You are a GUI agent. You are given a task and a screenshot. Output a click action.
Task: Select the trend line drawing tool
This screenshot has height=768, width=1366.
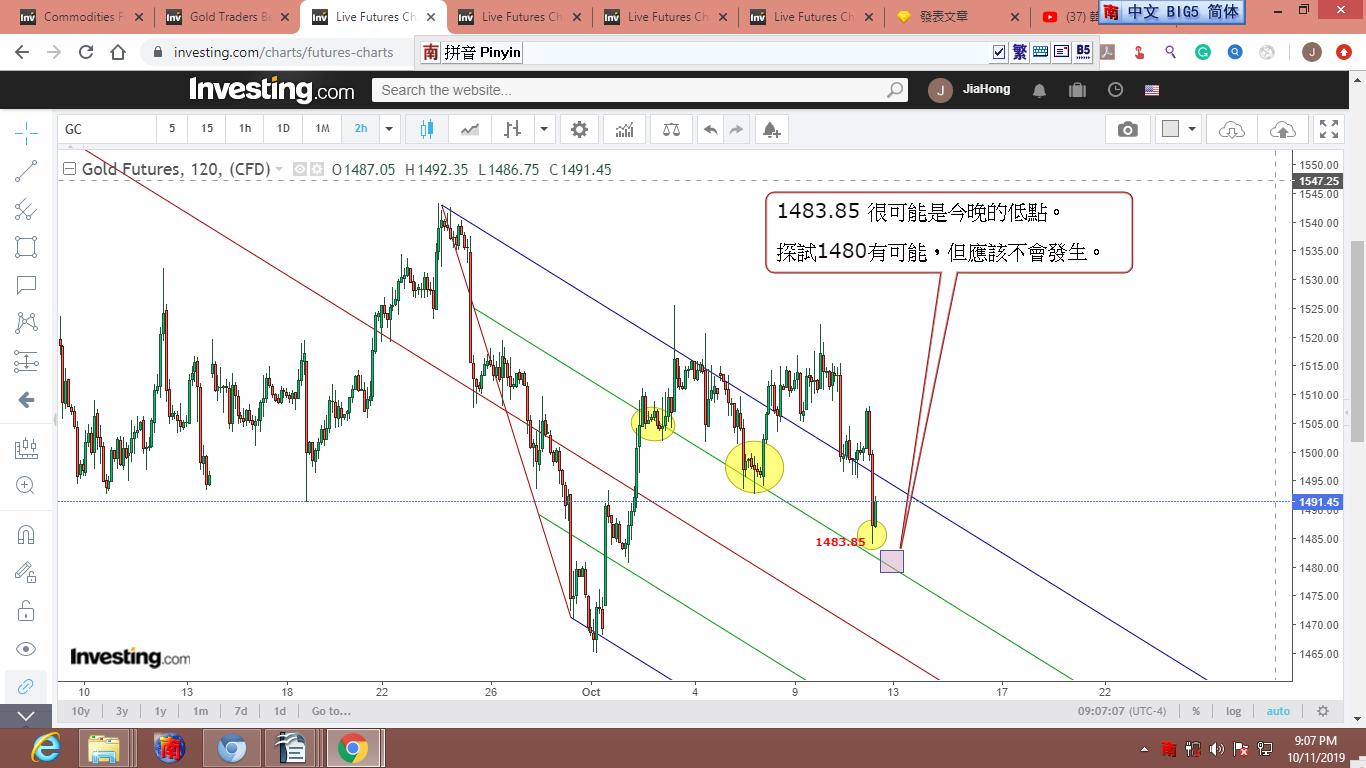[26, 171]
